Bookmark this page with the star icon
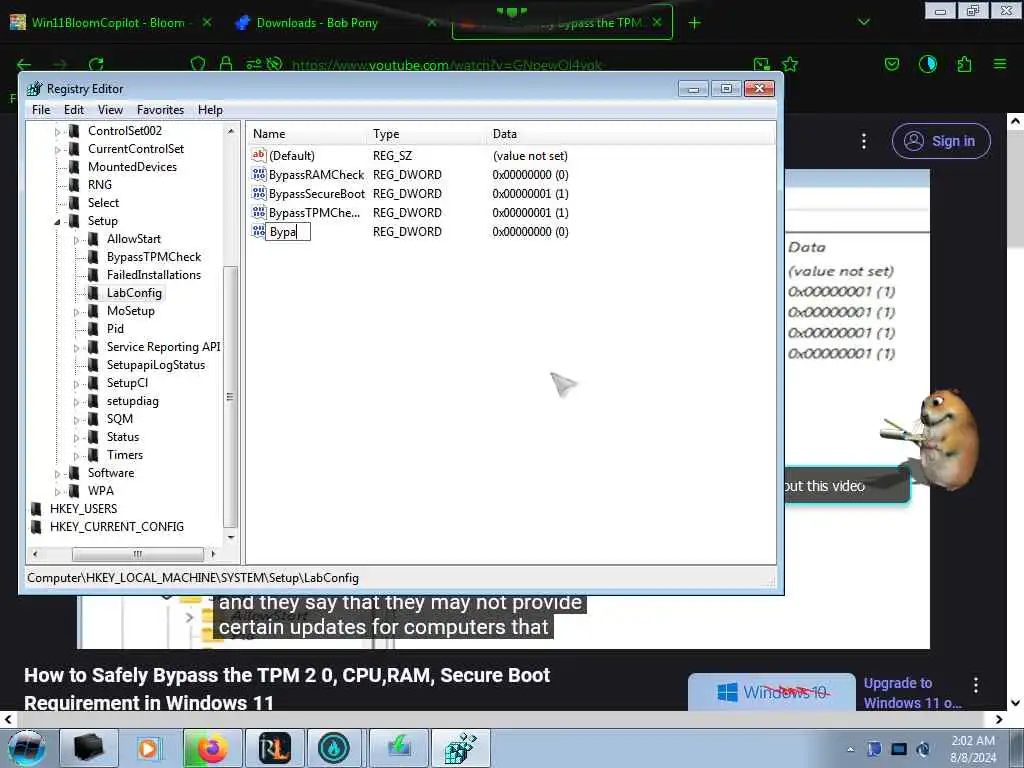The height and width of the screenshot is (768, 1024). (x=790, y=64)
